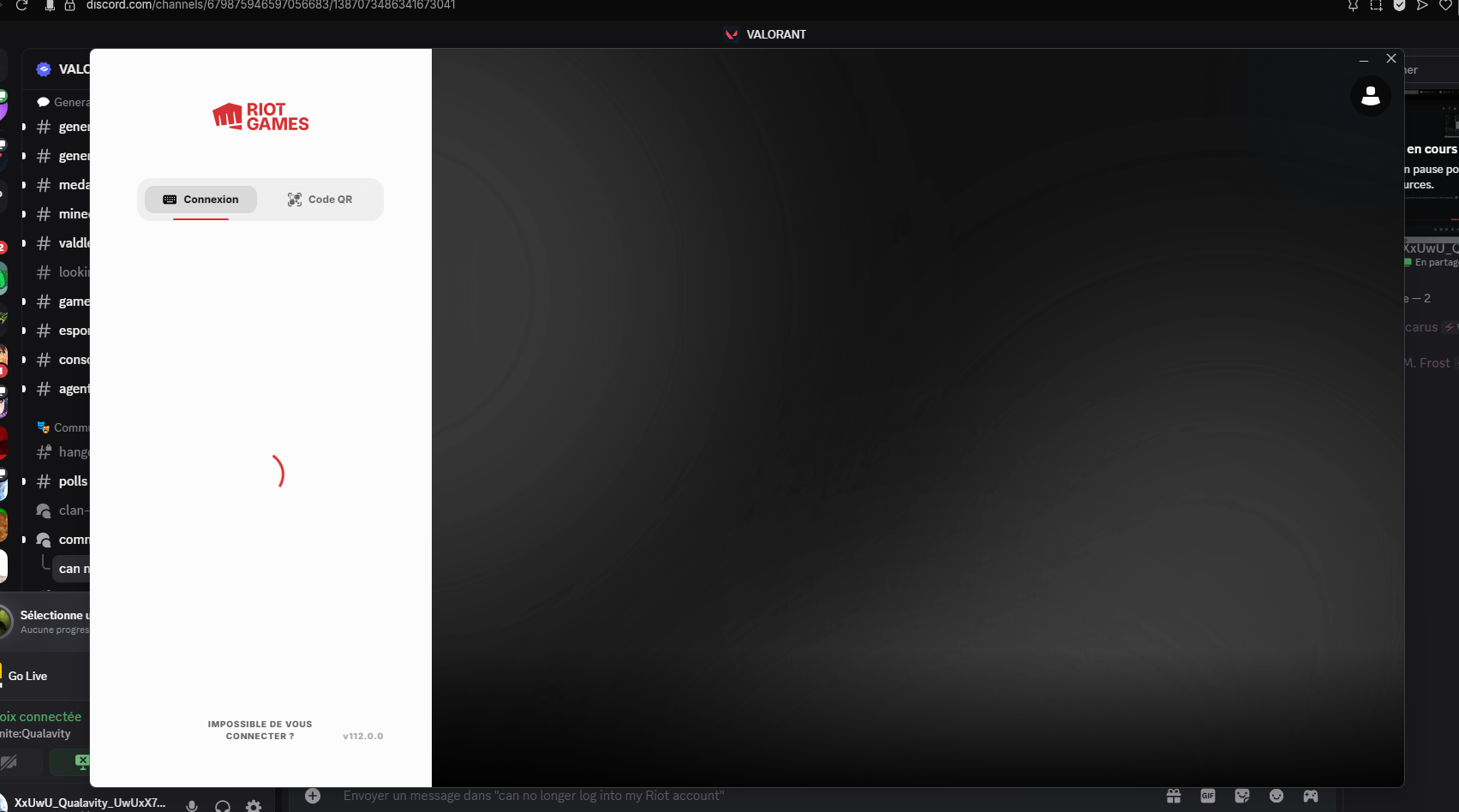Click the browser heart bookmark icon

tap(1445, 5)
